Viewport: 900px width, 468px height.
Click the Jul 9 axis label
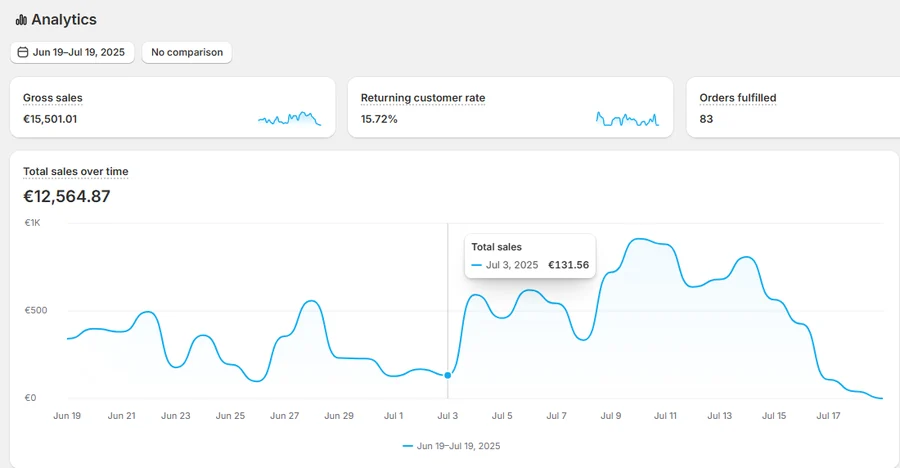pos(611,416)
